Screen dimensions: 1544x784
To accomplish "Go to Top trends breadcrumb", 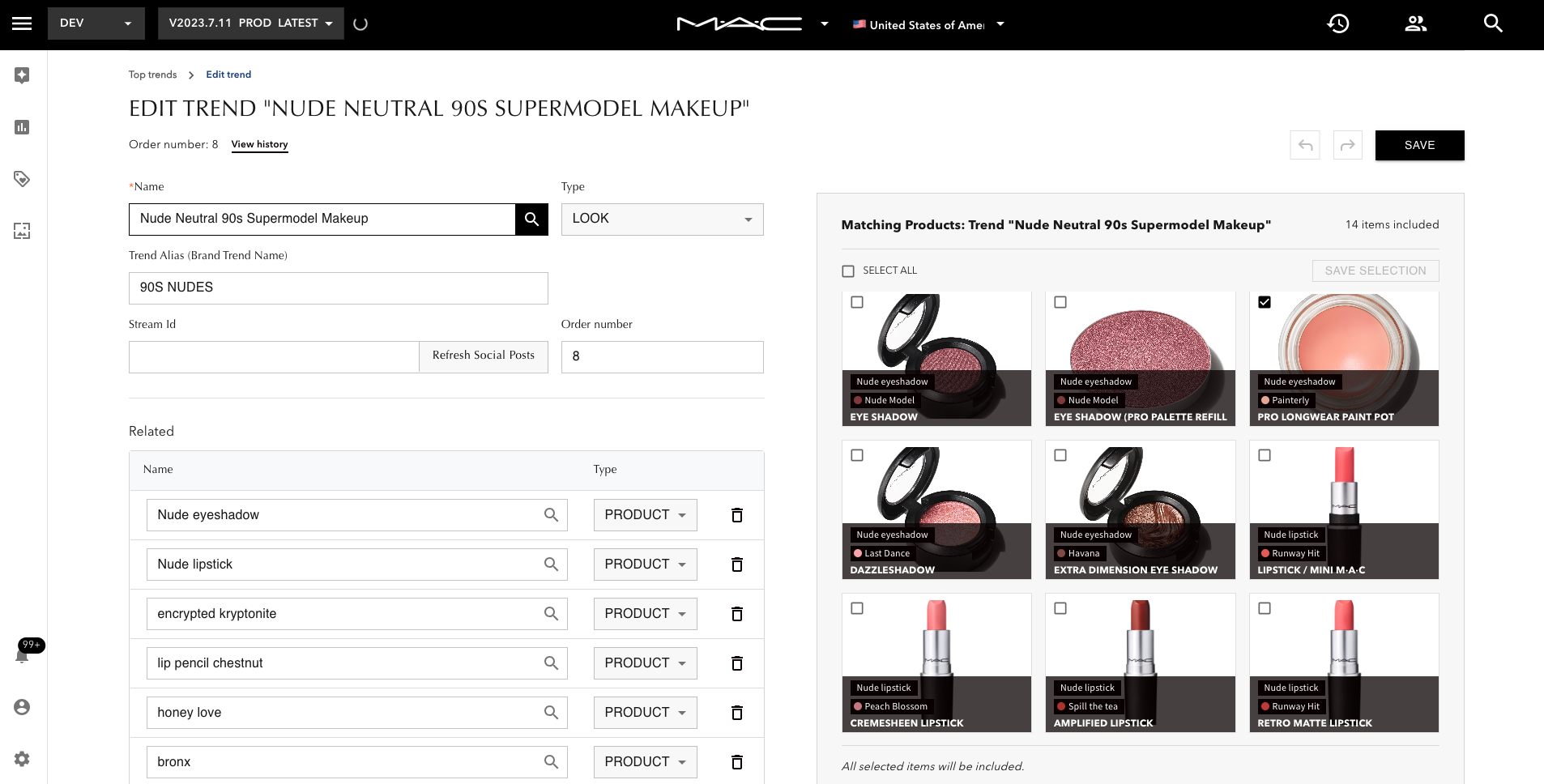I will click(152, 75).
